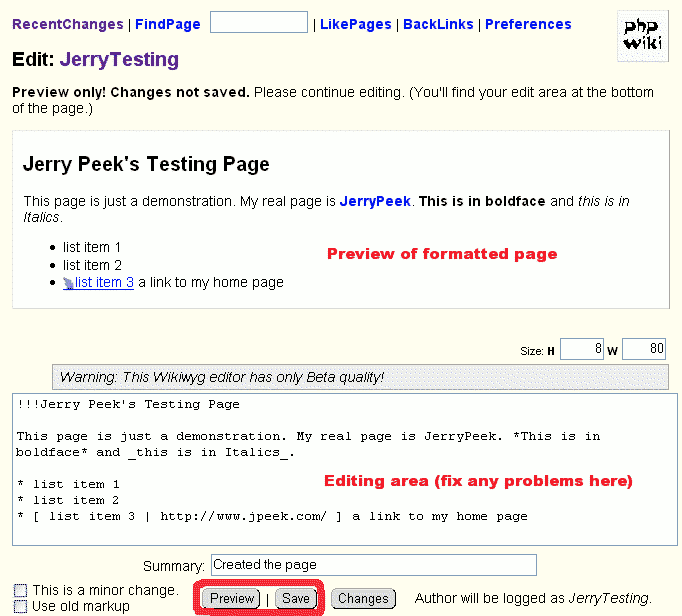Click the JerryTesting page title link
This screenshot has height=616, width=682.
(119, 59)
